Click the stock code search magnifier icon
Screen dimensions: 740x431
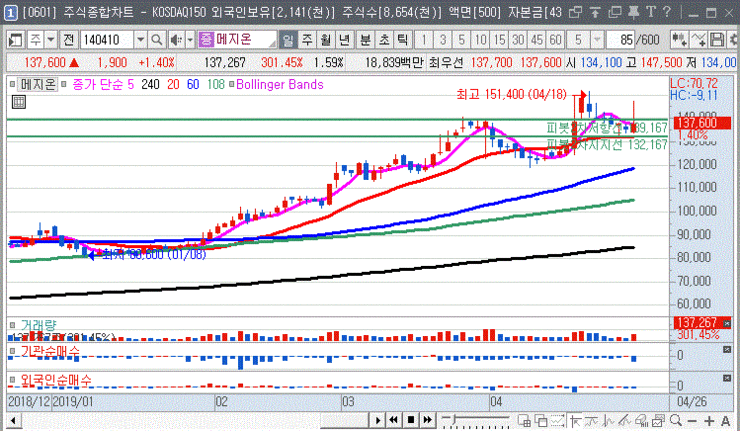156,40
